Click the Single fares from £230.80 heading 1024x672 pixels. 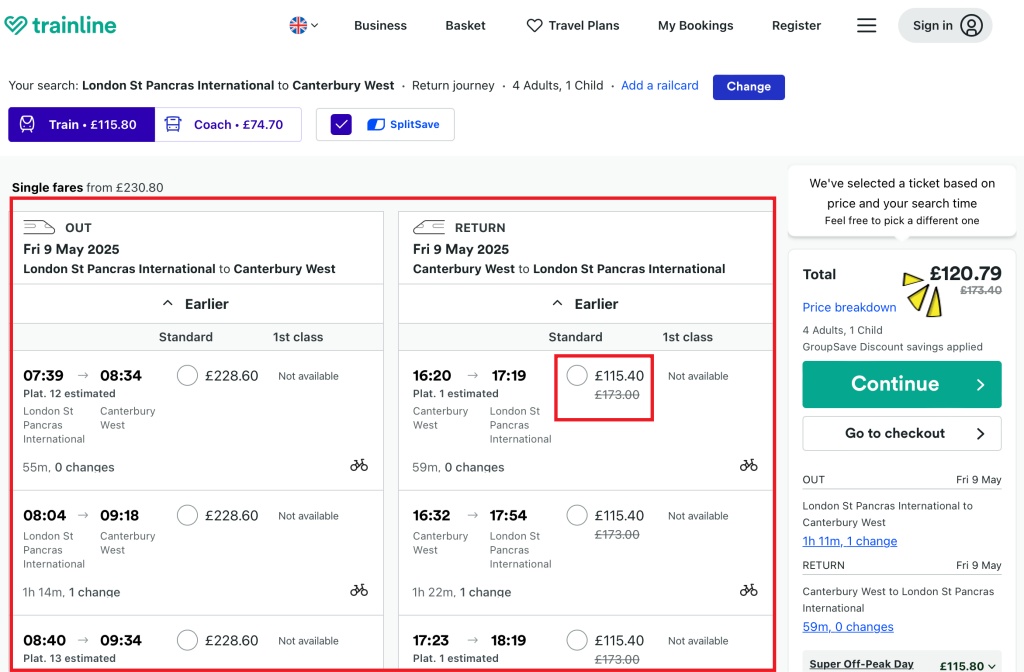88,187
